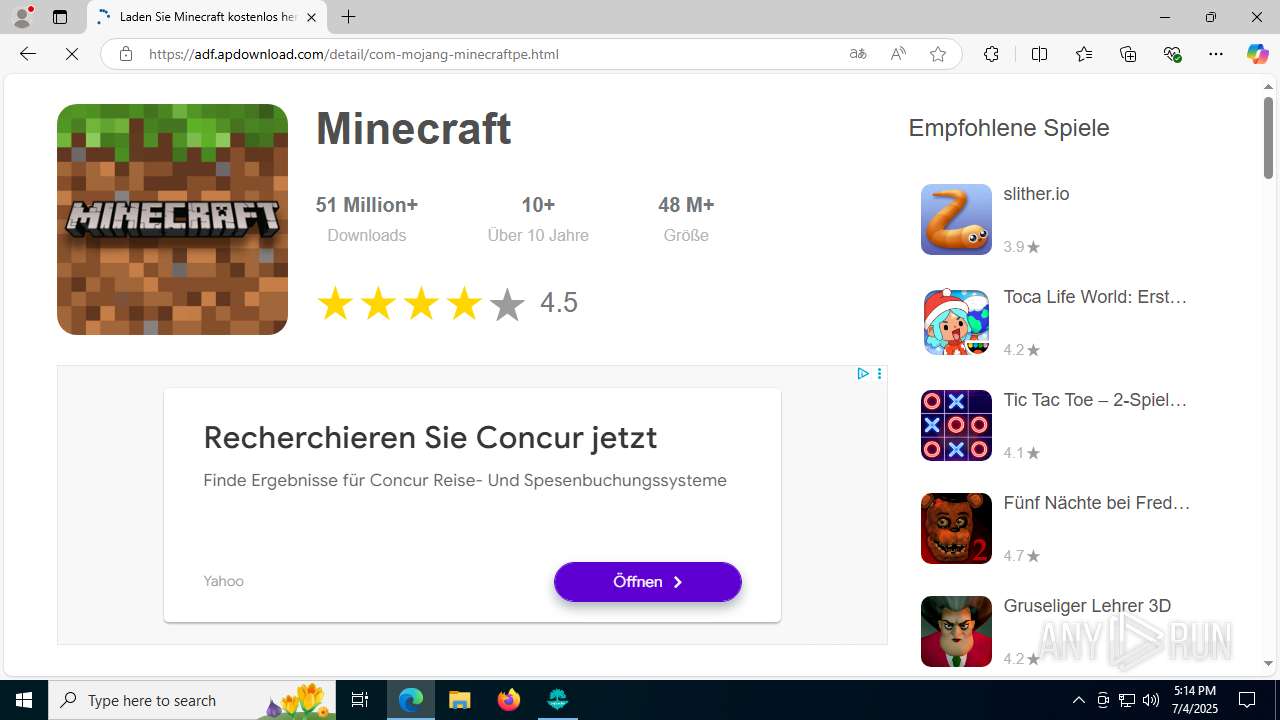1280x720 pixels.
Task: Click the taskbar search box
Action: coord(193,700)
